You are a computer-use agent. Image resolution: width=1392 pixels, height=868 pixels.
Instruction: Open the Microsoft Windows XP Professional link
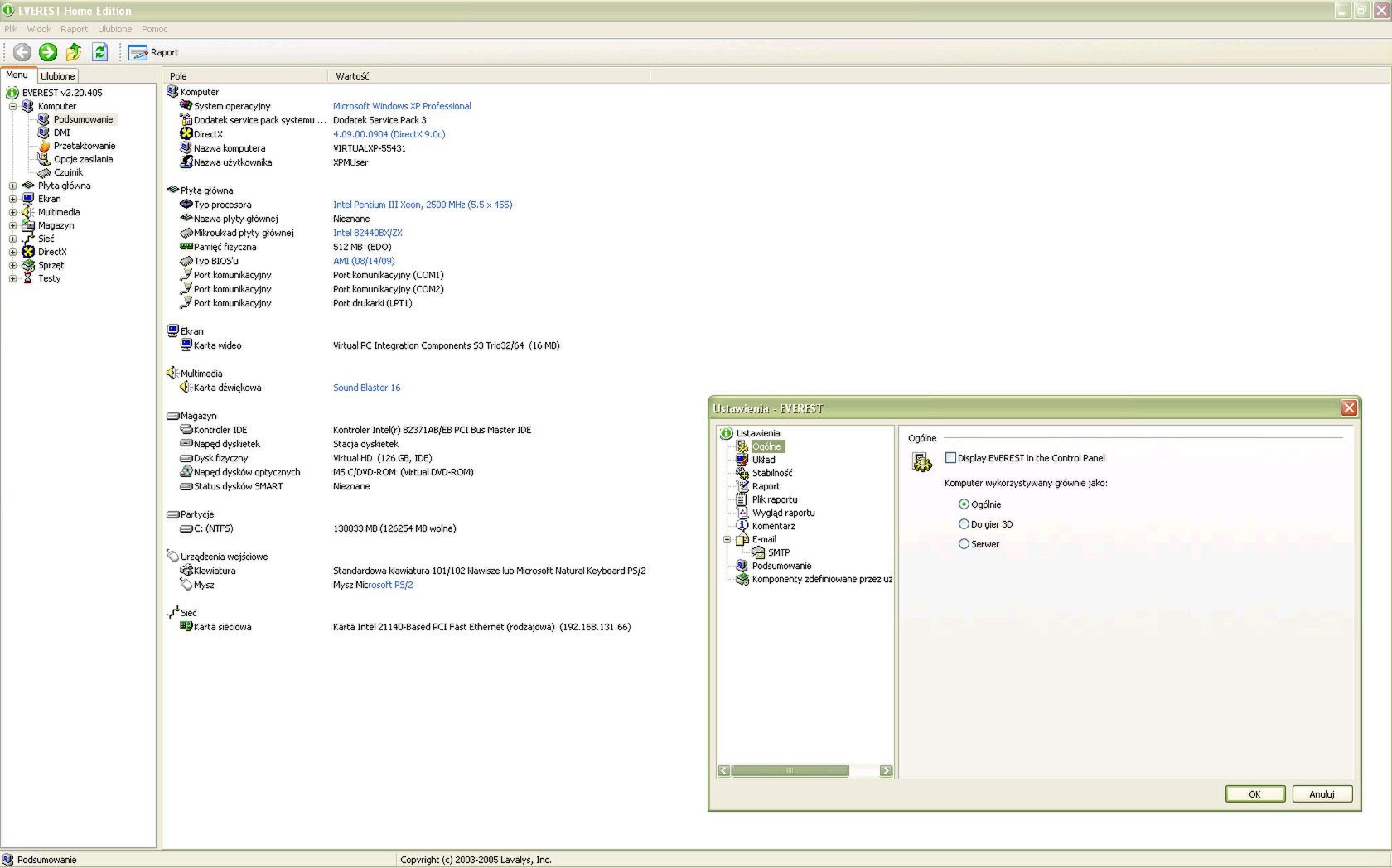point(402,106)
